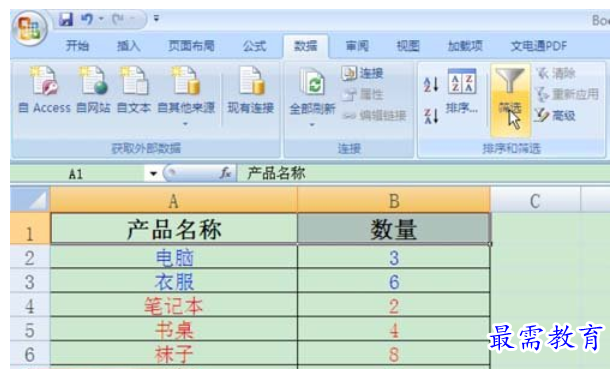Select row 5 header
Image resolution: width=611 pixels, height=369 pixels.
30,330
